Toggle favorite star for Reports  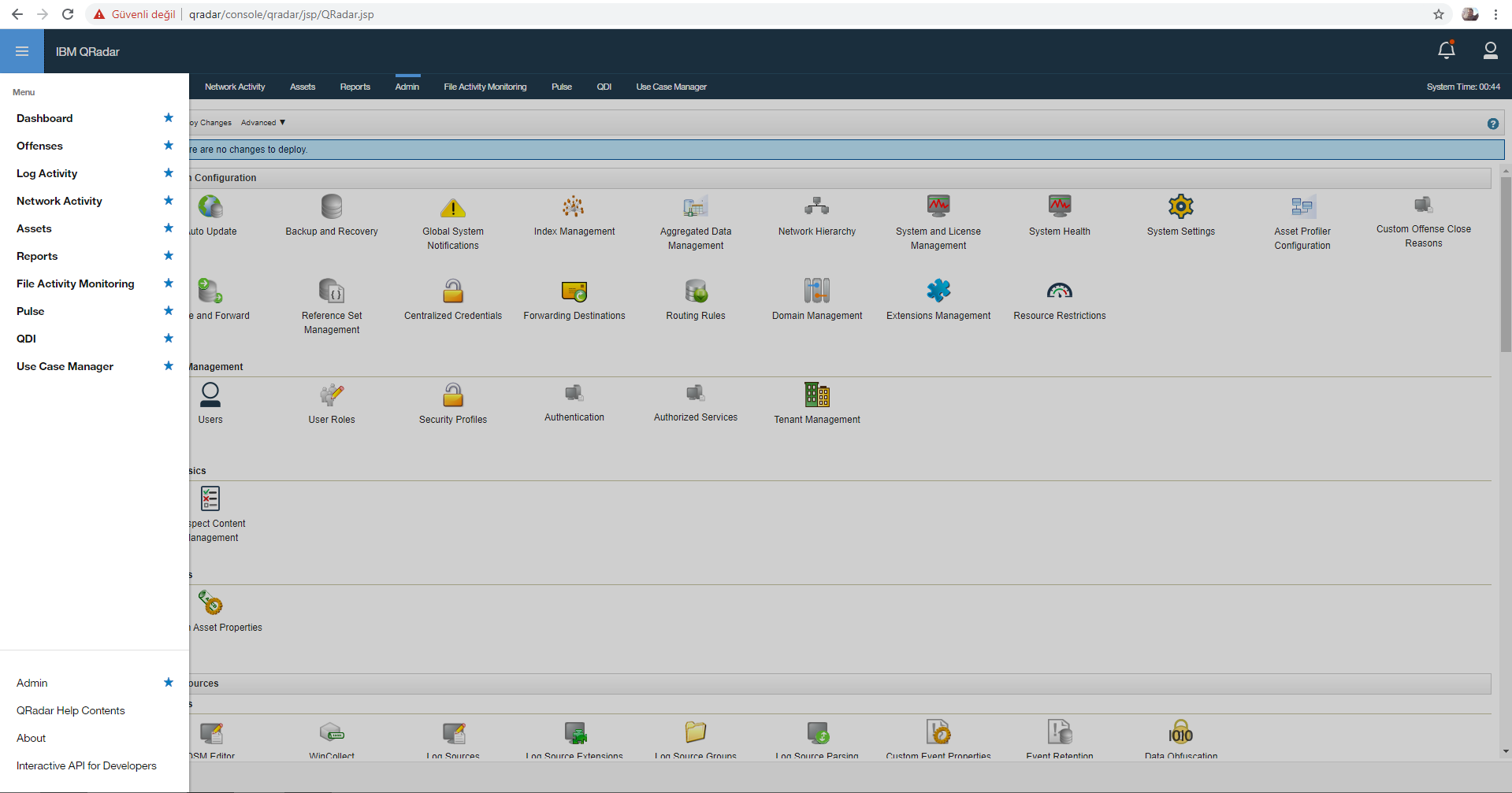coord(168,256)
